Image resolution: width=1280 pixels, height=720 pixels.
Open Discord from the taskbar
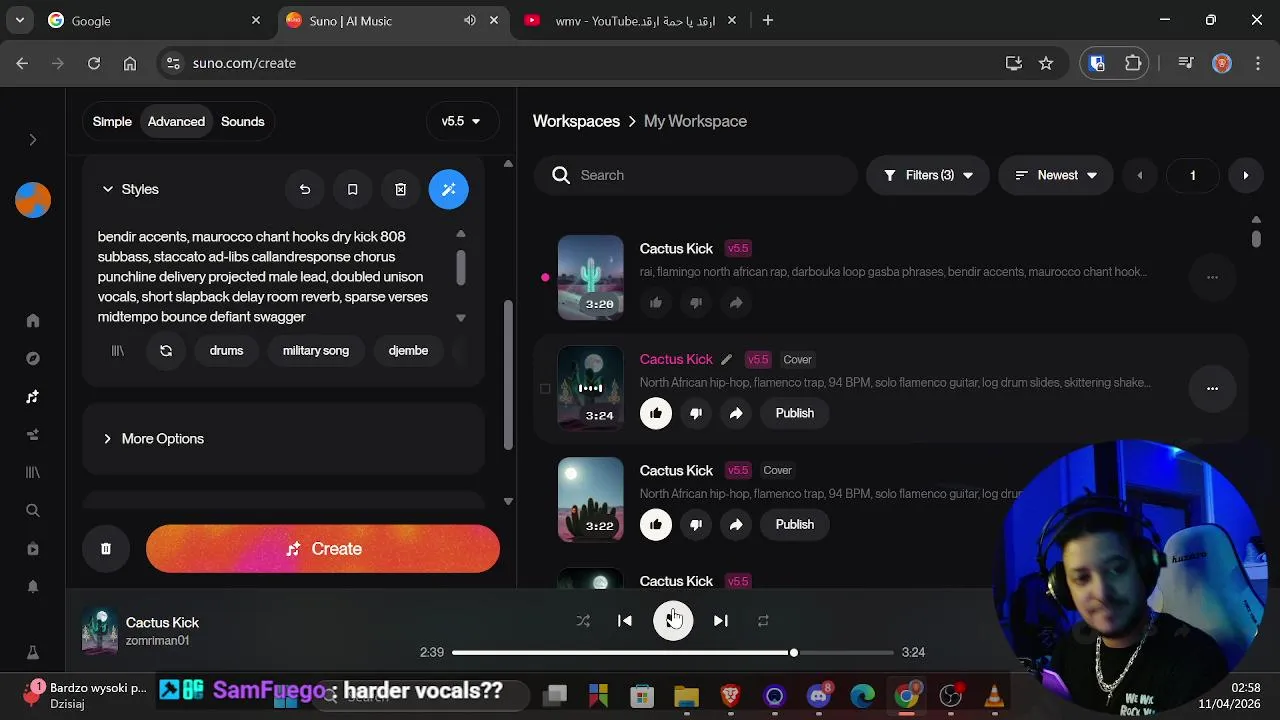(819, 695)
